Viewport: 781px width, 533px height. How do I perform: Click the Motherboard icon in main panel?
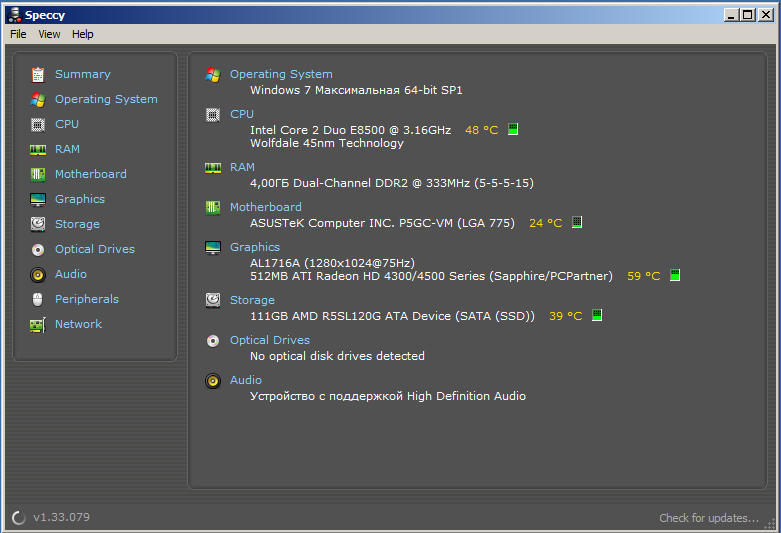tap(213, 207)
